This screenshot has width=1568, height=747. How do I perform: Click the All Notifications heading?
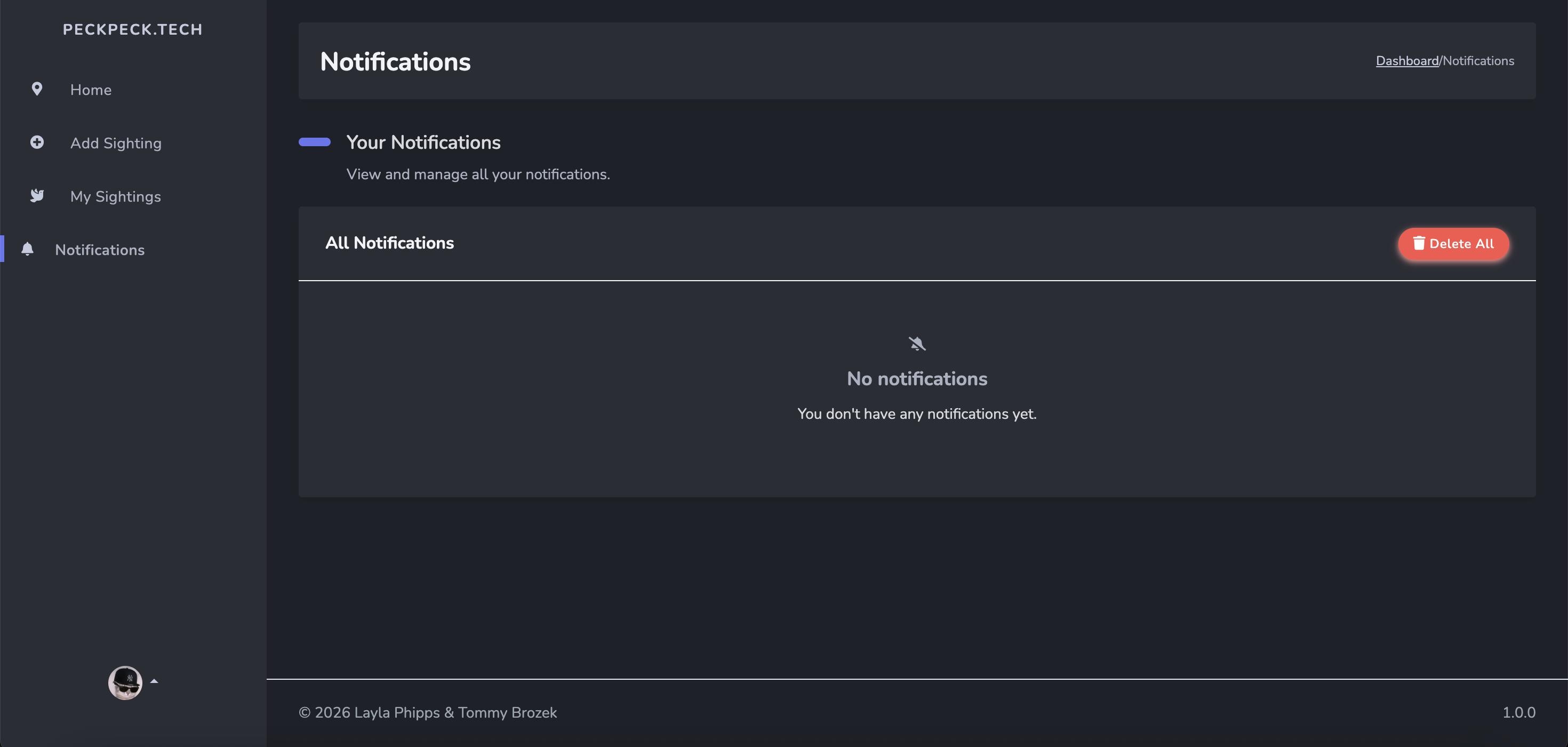tap(389, 243)
